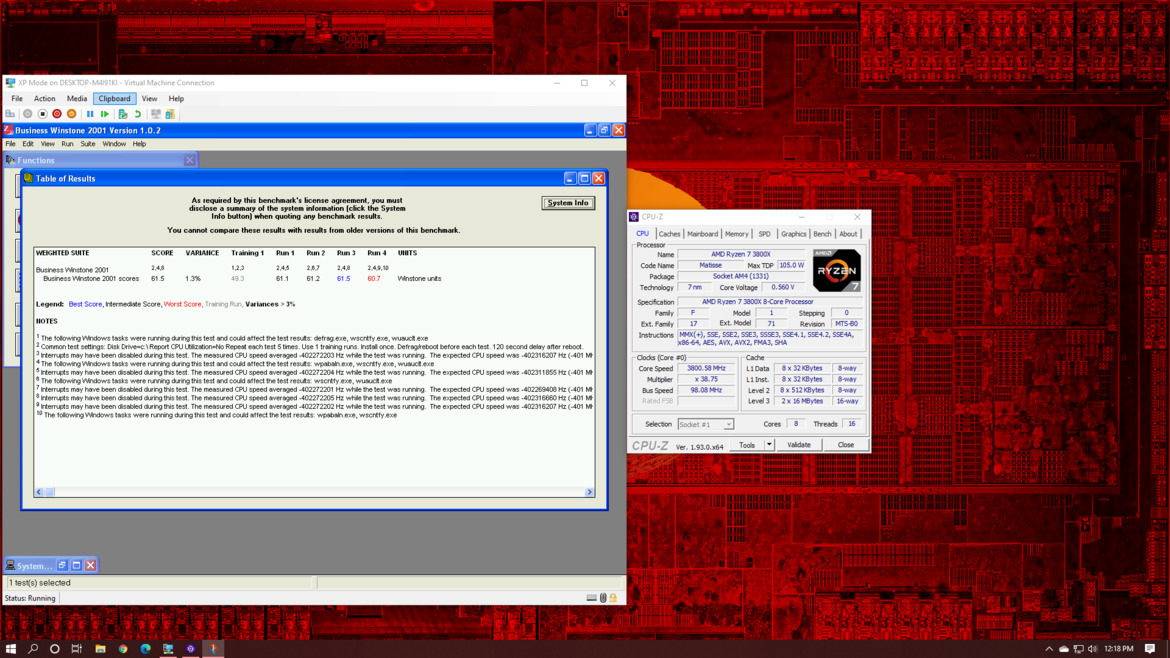Image resolution: width=1170 pixels, height=658 pixels.
Task: Switch to the Memory tab in CPU-Z
Action: click(736, 234)
